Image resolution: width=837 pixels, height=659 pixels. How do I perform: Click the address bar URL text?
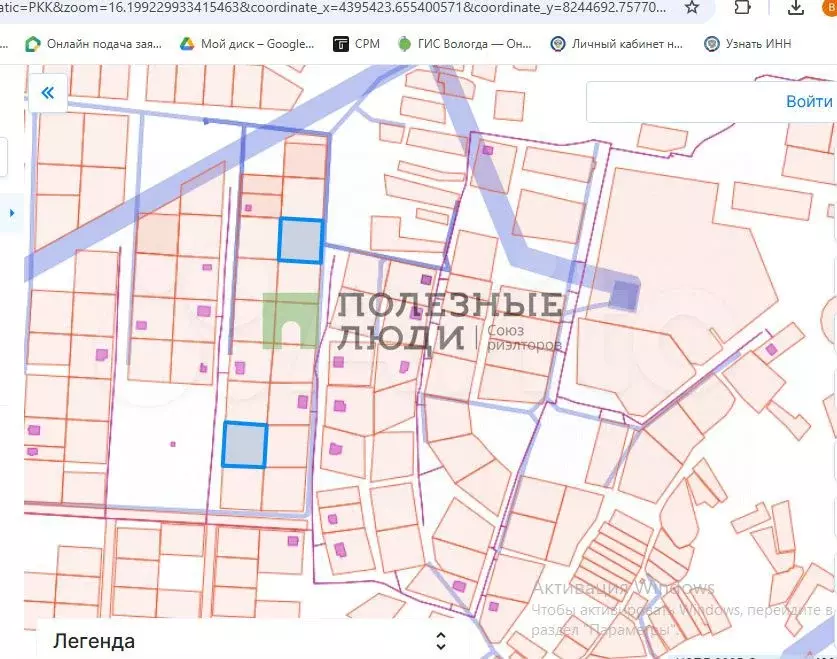(x=330, y=8)
